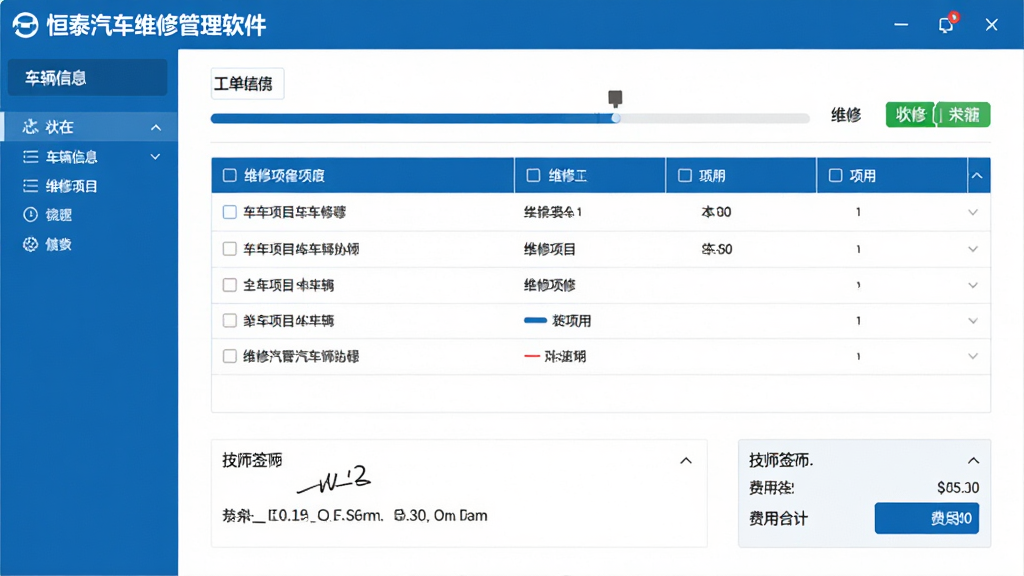Expand the 全车项目 row chevron
Screen dimensions: 1024x576
coord(973,285)
